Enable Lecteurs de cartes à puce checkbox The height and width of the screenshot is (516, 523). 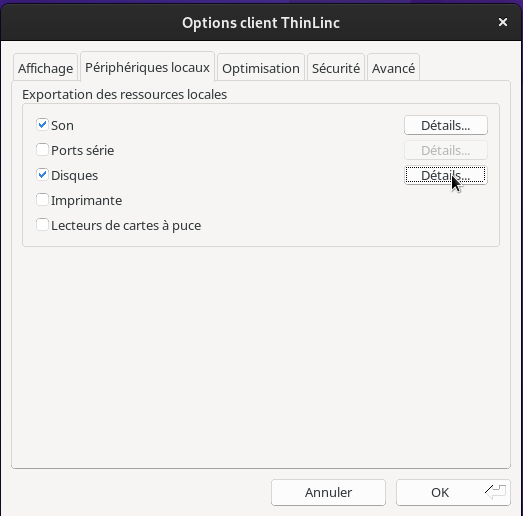[42, 225]
